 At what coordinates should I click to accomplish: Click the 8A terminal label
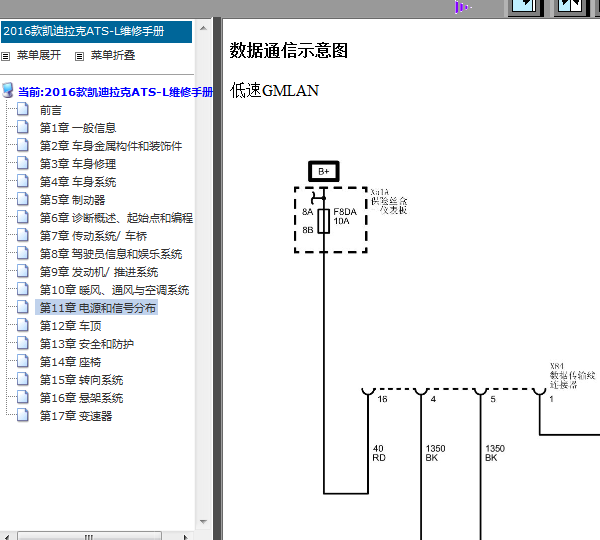[308, 212]
